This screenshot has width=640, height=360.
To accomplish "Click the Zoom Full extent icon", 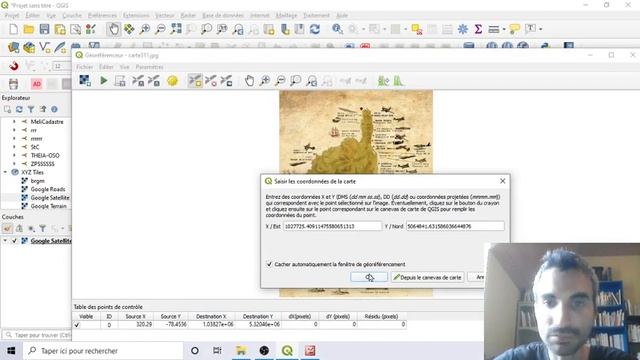I will (176, 29).
